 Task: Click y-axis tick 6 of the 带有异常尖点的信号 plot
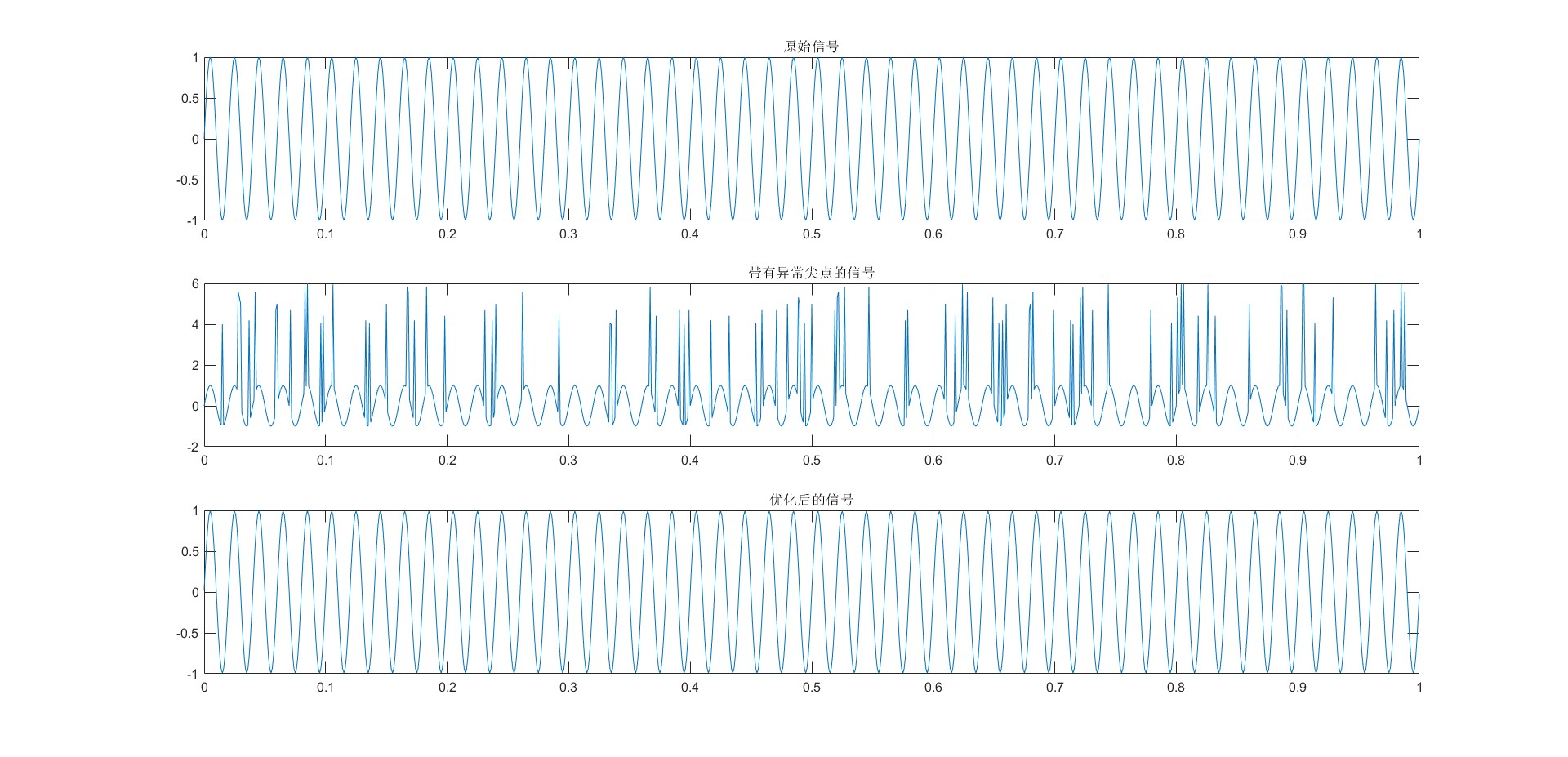pos(196,284)
